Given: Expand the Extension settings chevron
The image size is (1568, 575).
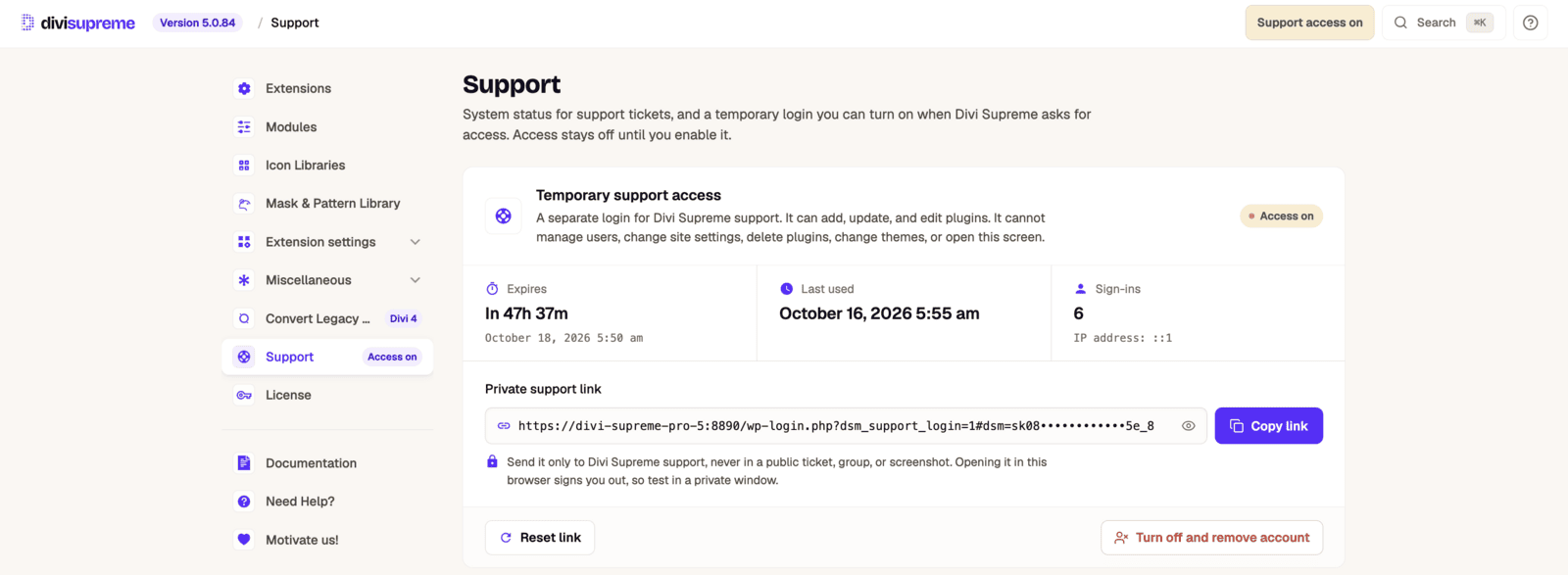Looking at the screenshot, I should click(x=415, y=242).
